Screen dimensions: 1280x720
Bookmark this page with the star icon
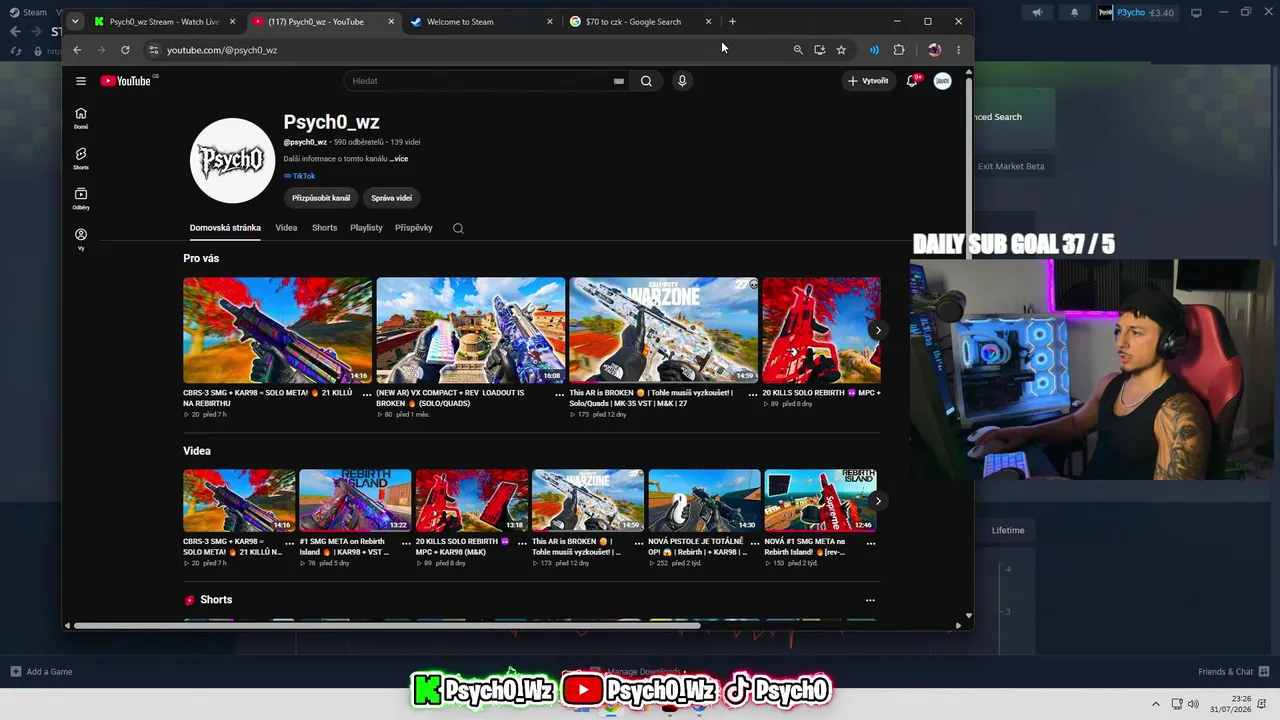pyautogui.click(x=841, y=50)
